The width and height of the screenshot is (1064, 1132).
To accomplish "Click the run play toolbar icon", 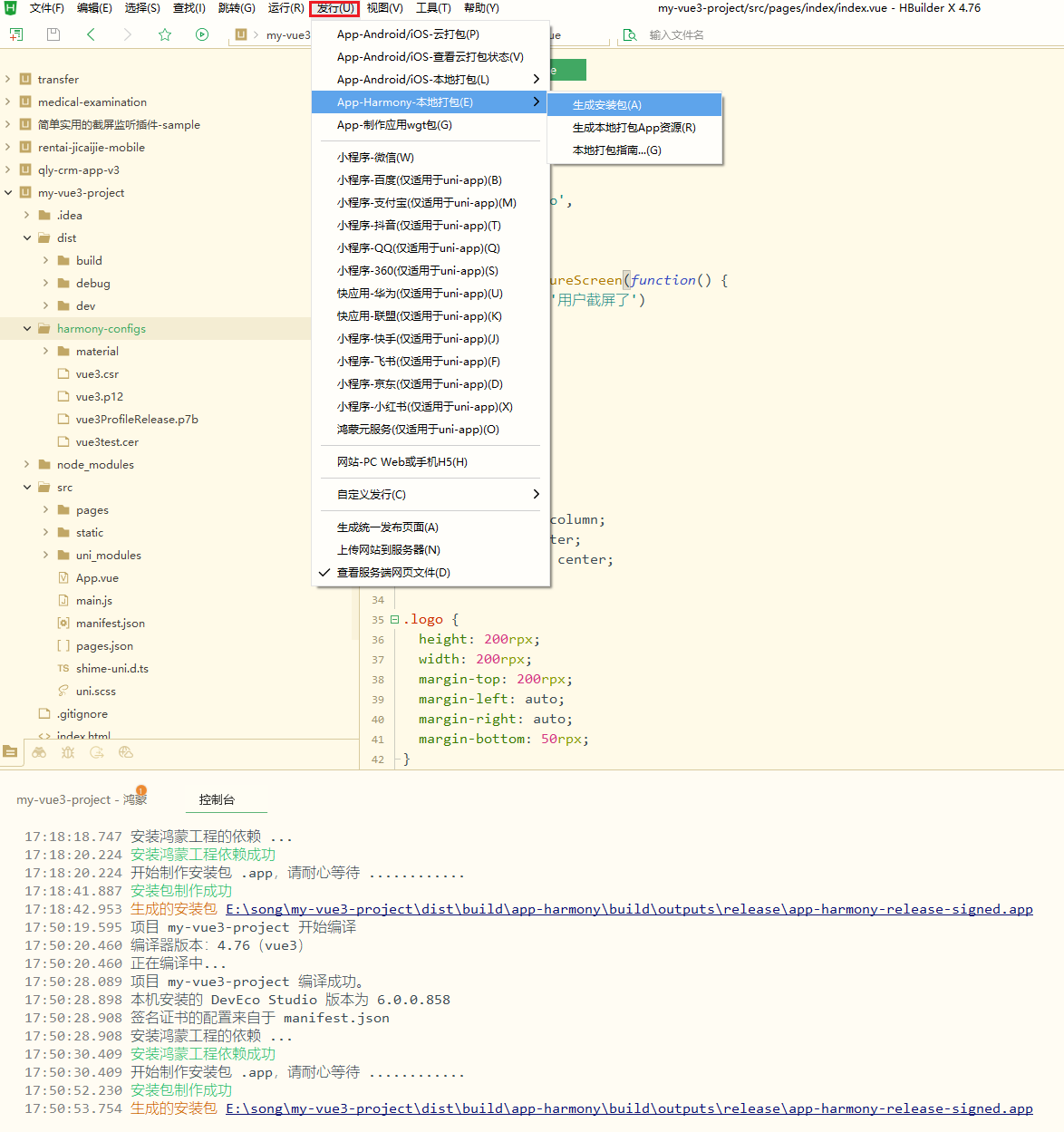I will click(x=202, y=34).
